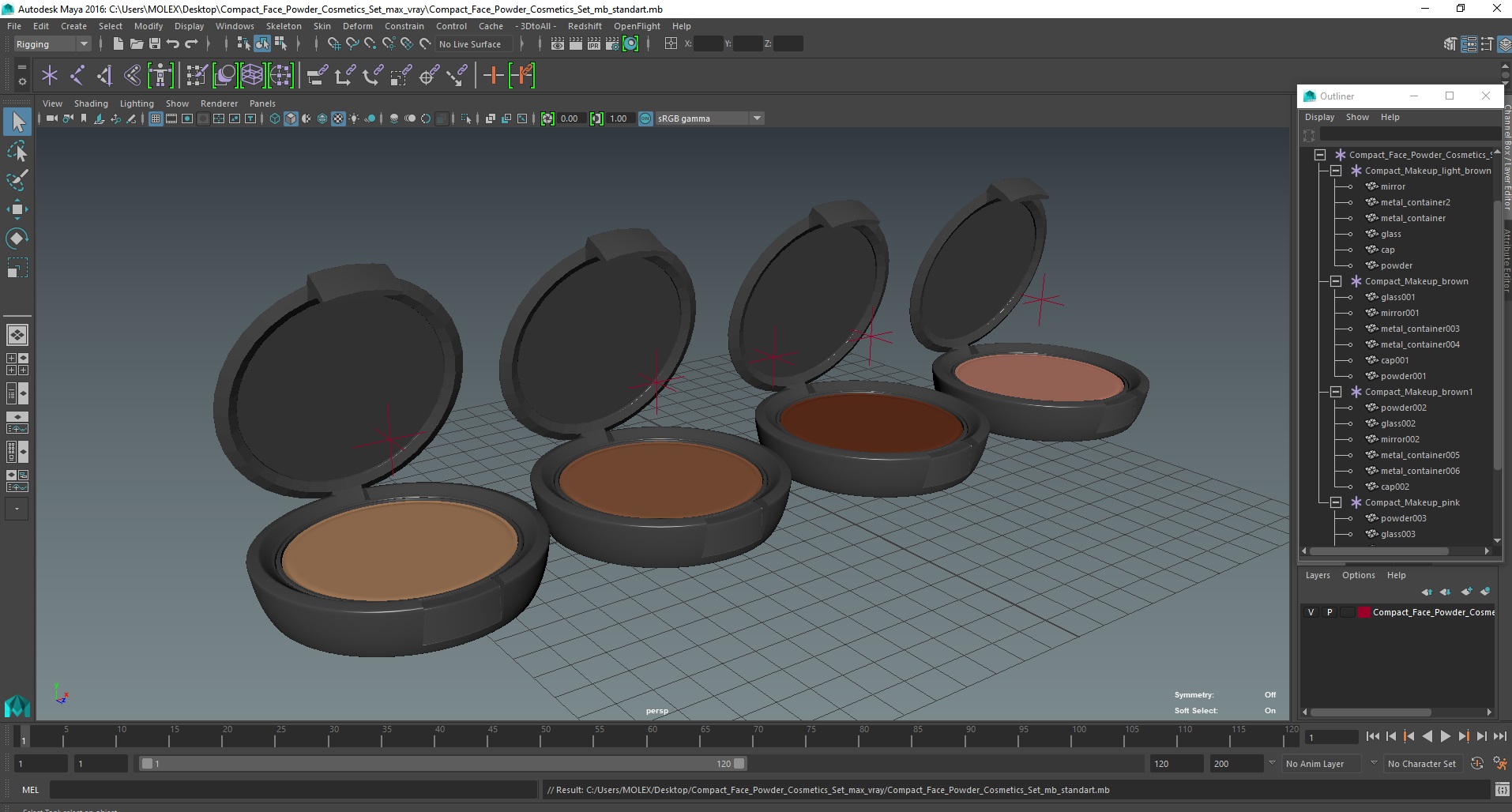Viewport: 1512px width, 812px height.
Task: Activate the Scale tool in toolbox
Action: pos(17,268)
